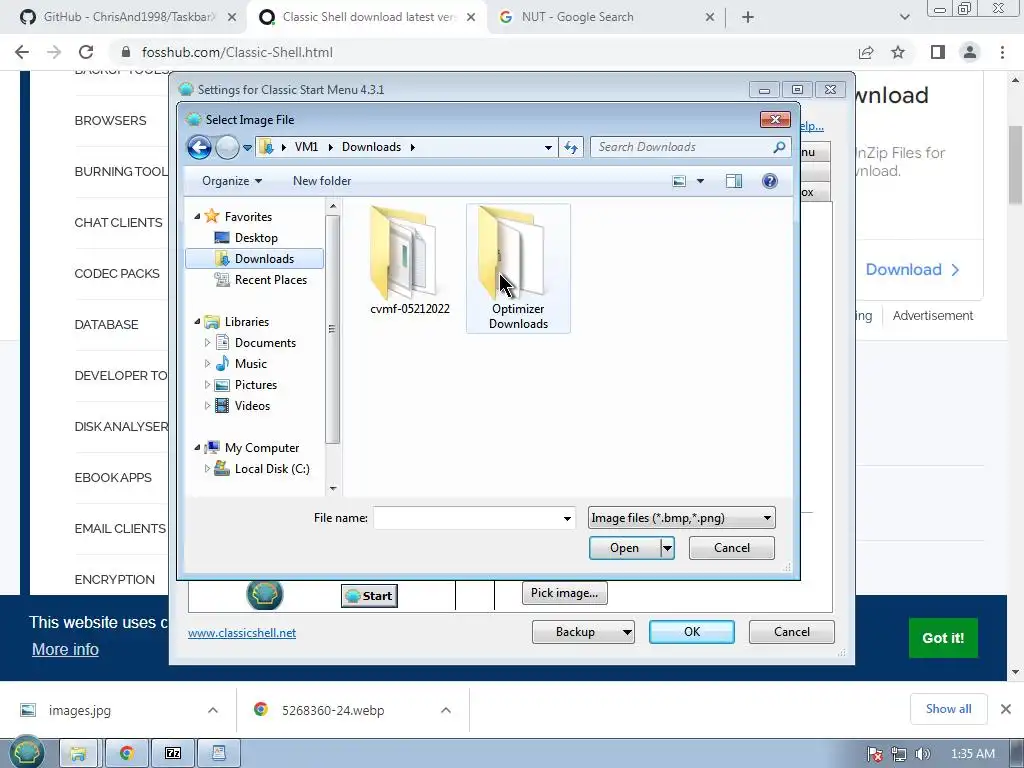Click the change view icon
The width and height of the screenshot is (1024, 768).
pos(679,181)
